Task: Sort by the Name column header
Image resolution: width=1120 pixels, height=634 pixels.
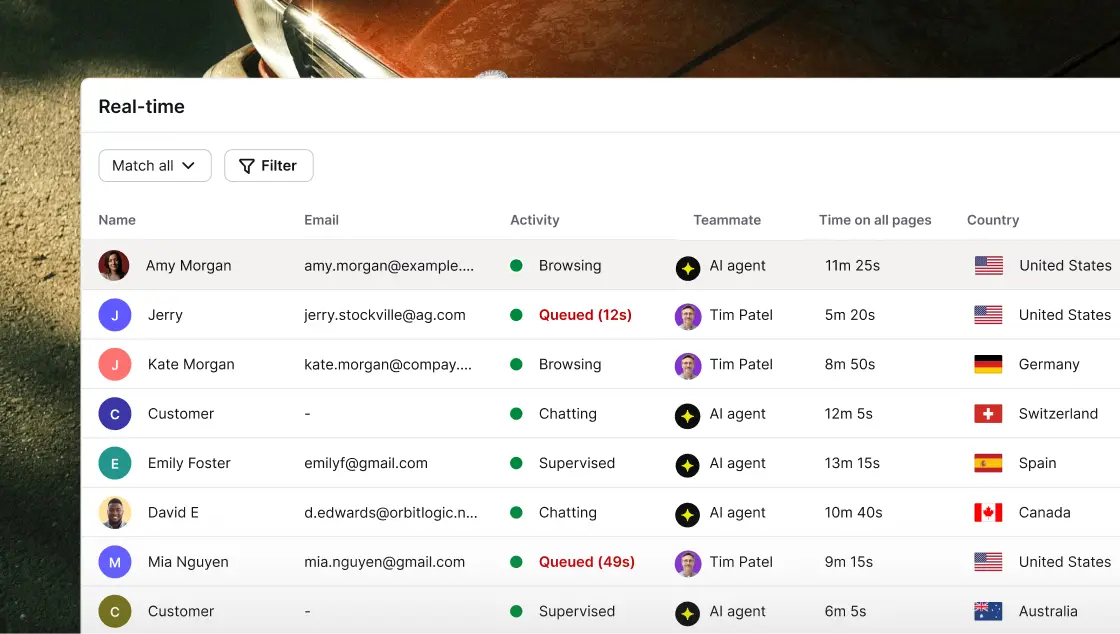Action: coord(117,220)
